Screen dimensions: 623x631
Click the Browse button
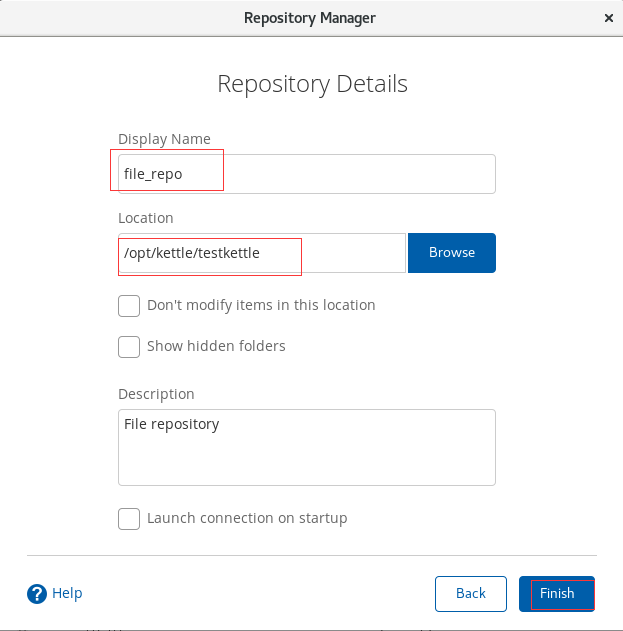tap(452, 253)
